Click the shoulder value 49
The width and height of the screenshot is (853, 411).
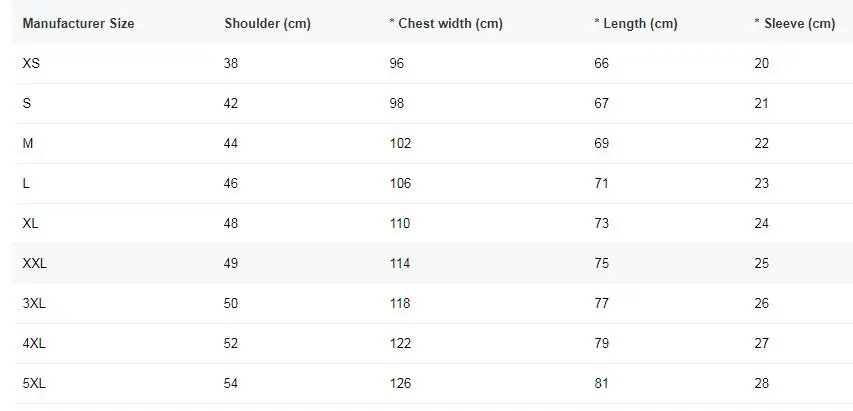[x=231, y=263]
